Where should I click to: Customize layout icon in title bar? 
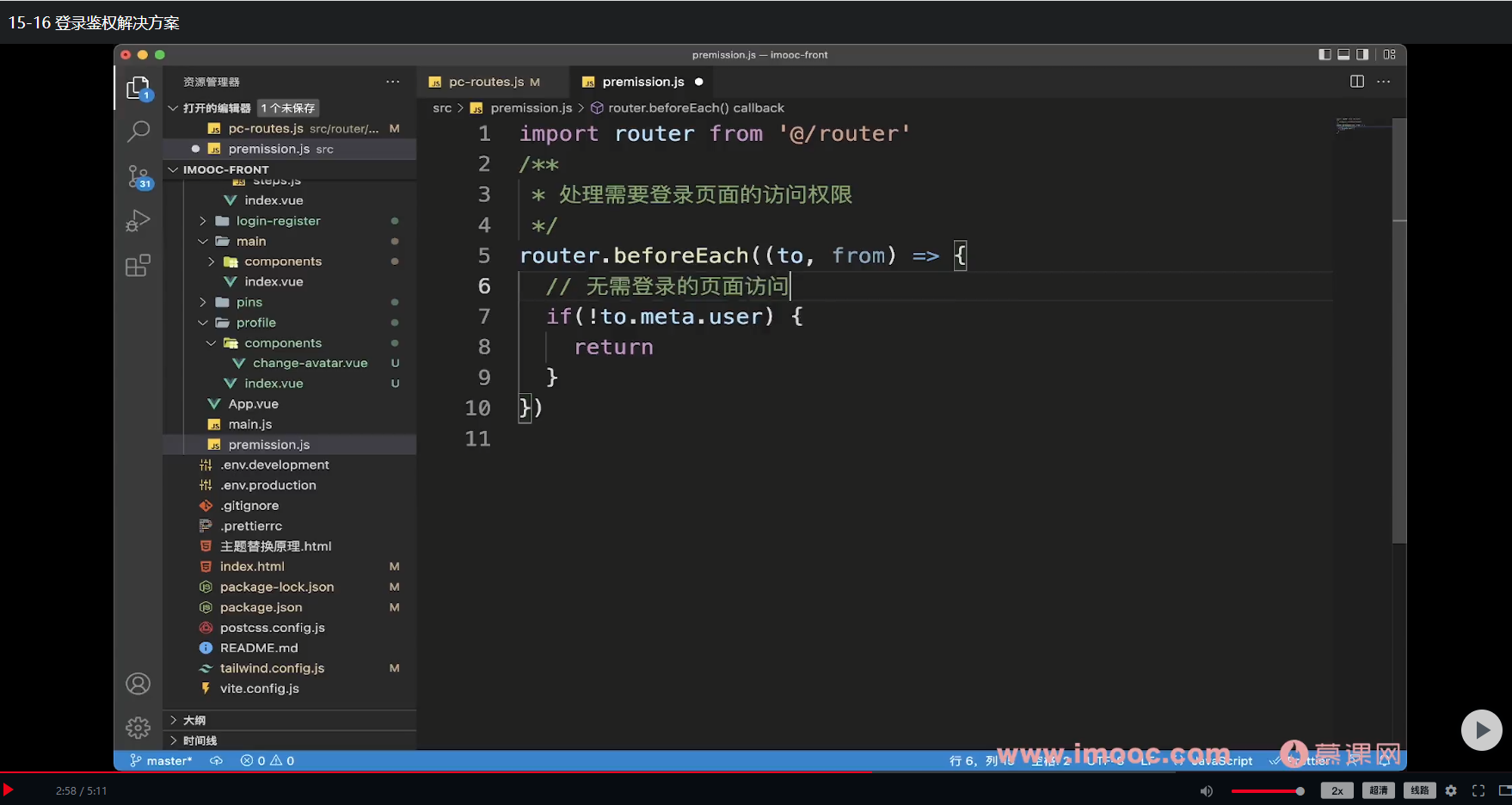pyautogui.click(x=1390, y=54)
